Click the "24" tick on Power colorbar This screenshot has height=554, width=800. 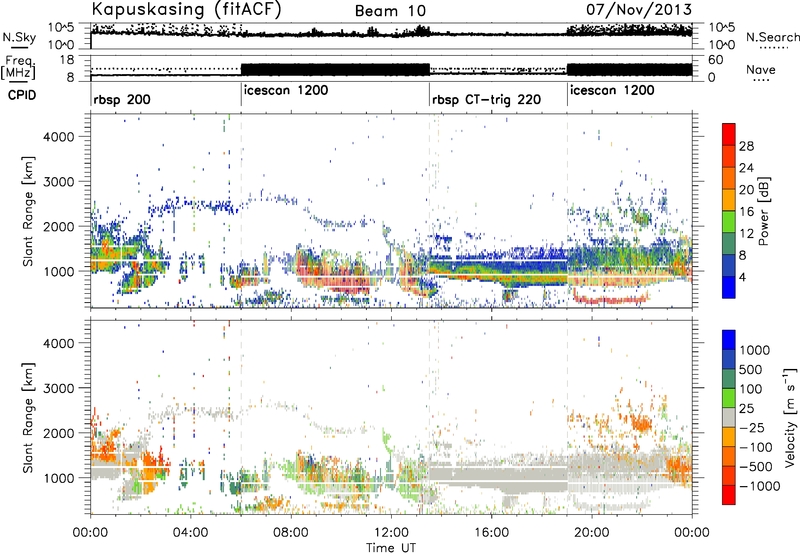[x=746, y=168]
